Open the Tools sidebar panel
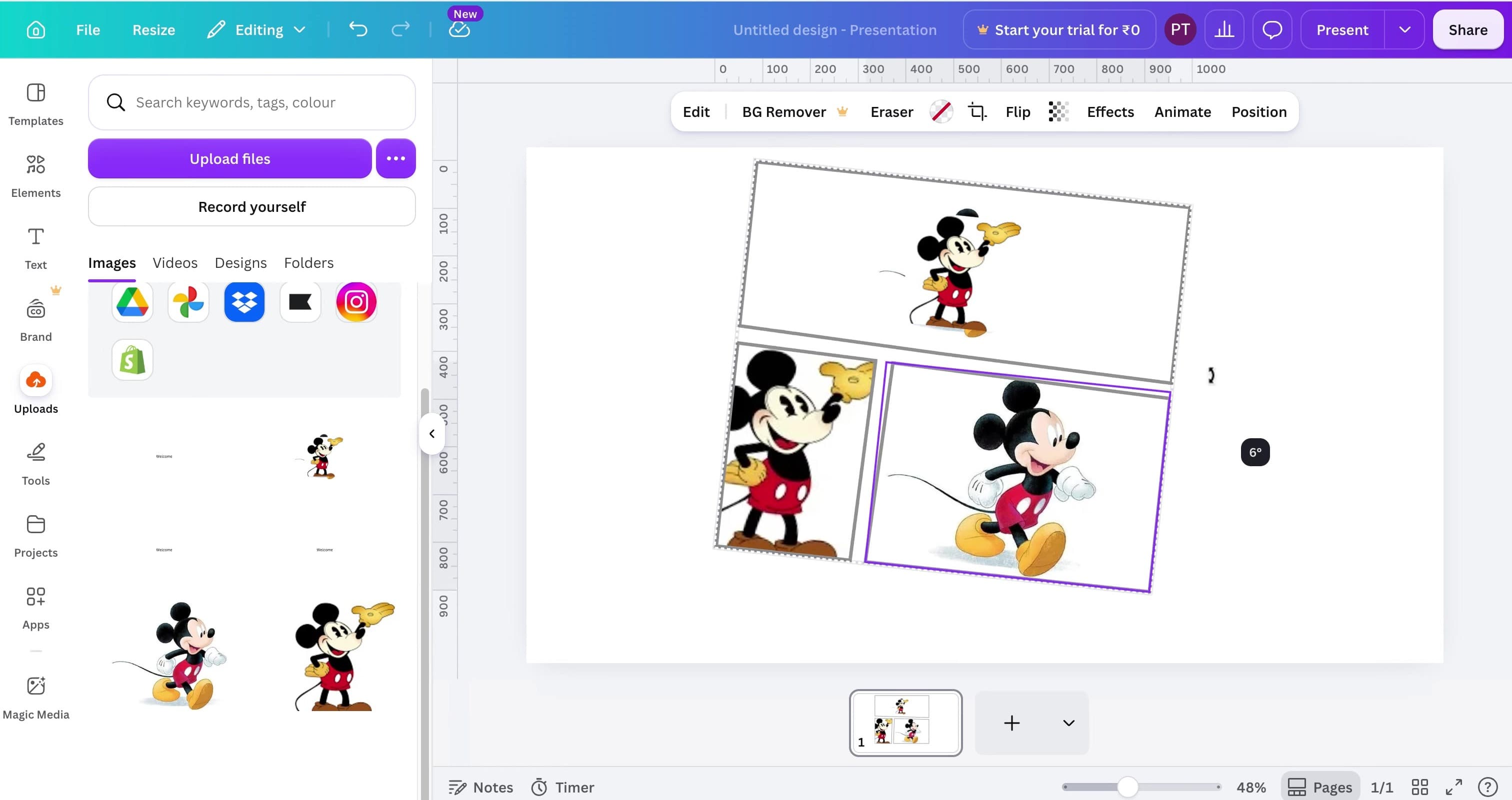The width and height of the screenshot is (1512, 800). pos(36,465)
